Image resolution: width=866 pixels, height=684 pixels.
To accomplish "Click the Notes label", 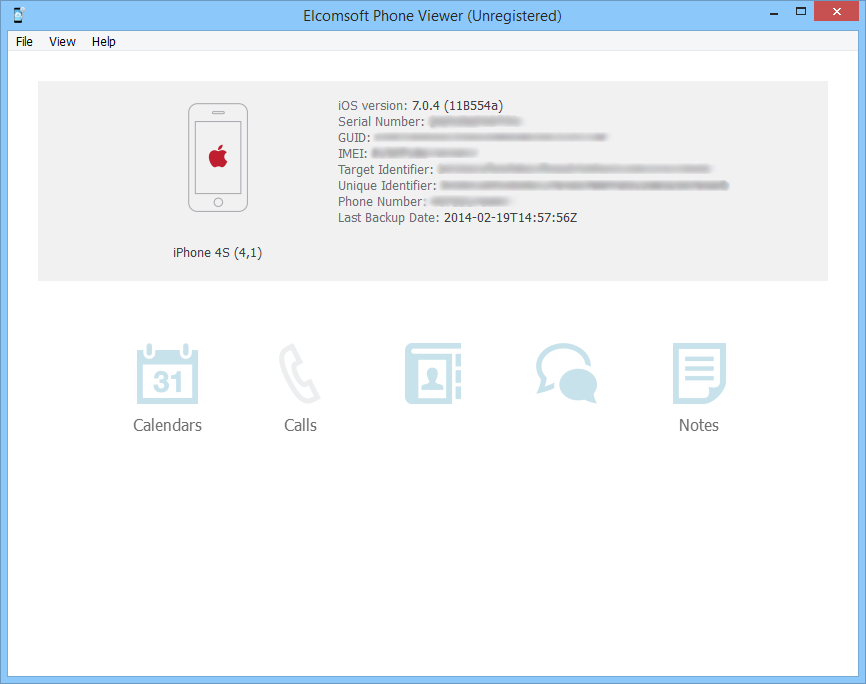I will [699, 425].
